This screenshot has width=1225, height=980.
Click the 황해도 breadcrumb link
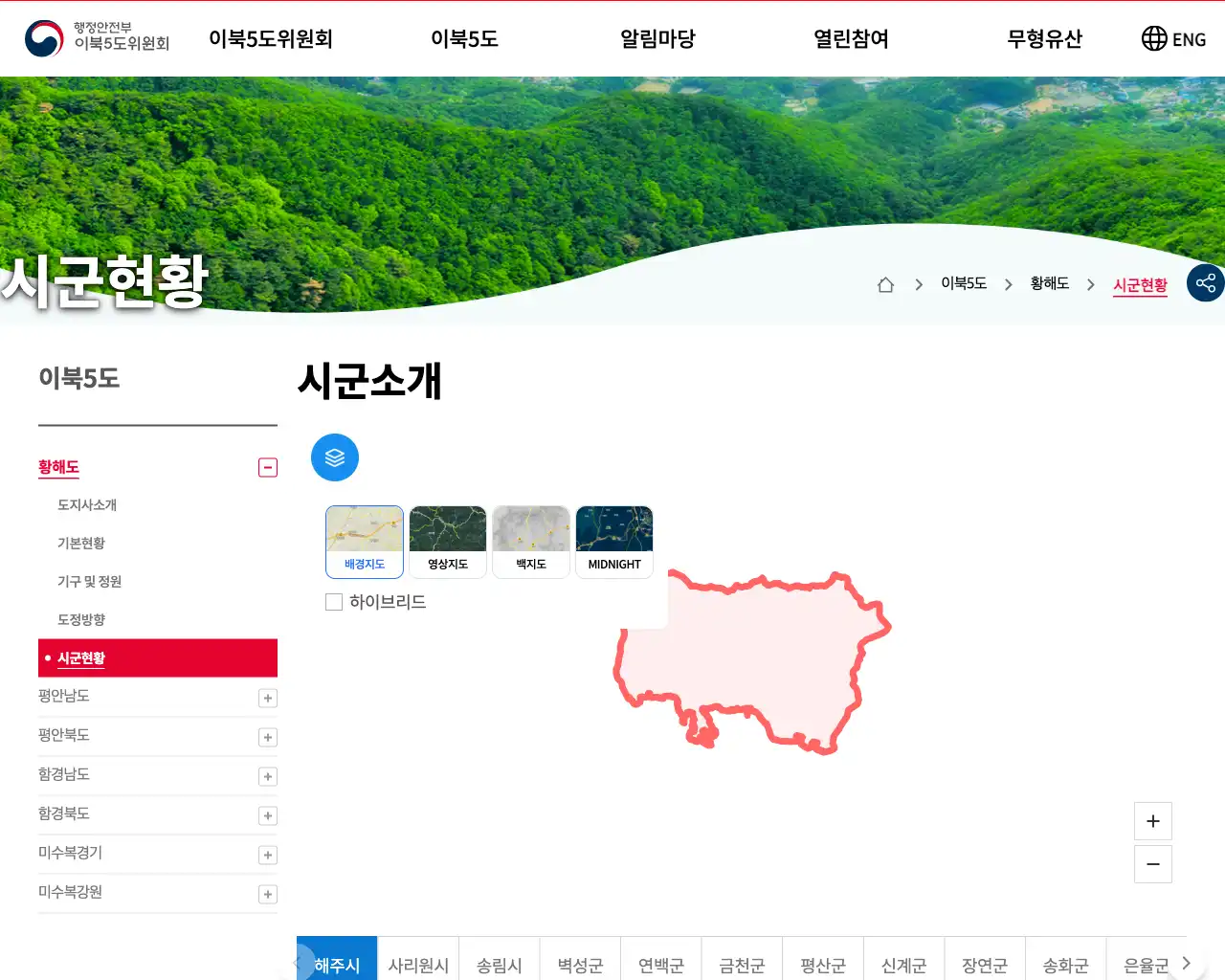pyautogui.click(x=1050, y=283)
